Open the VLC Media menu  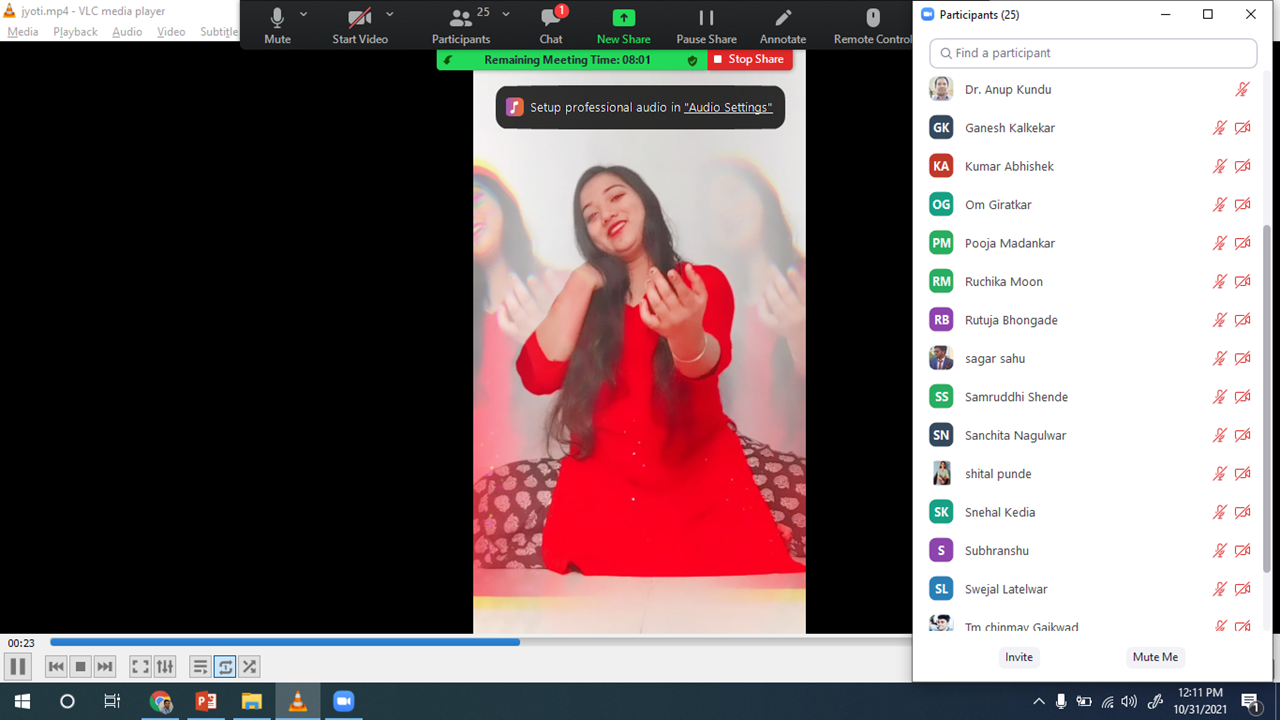point(23,32)
